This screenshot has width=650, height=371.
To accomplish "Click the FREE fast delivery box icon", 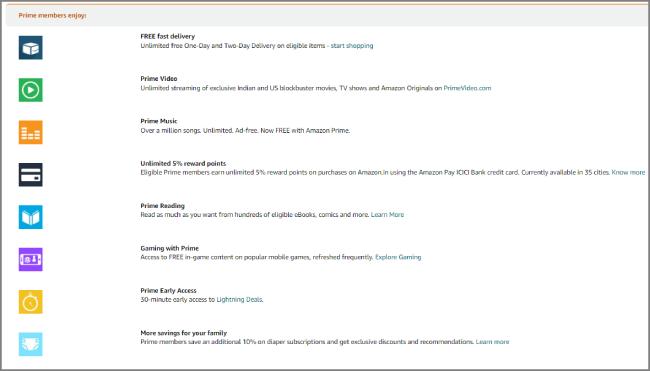I will (x=31, y=48).
